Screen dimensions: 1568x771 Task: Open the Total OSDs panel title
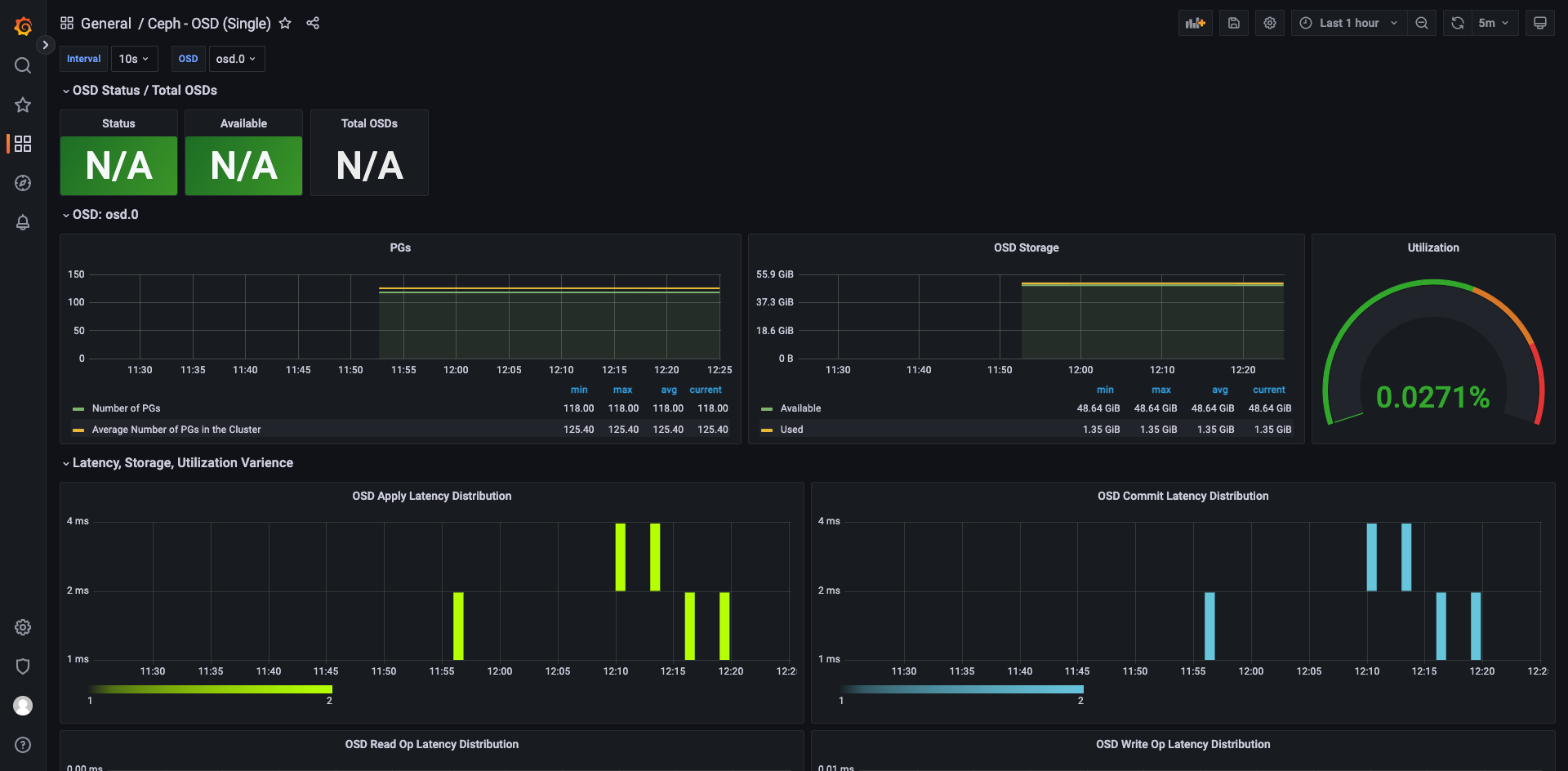click(369, 123)
